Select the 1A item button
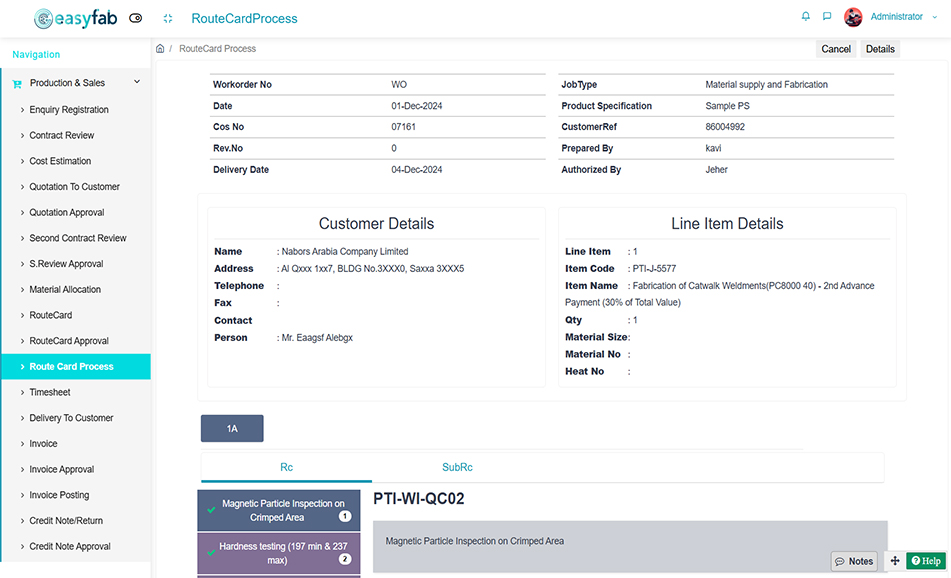The height and width of the screenshot is (578, 951). 232,428
